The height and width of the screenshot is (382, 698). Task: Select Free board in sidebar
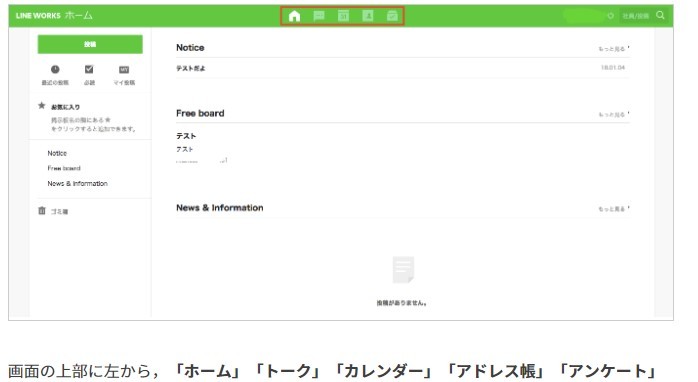64,168
